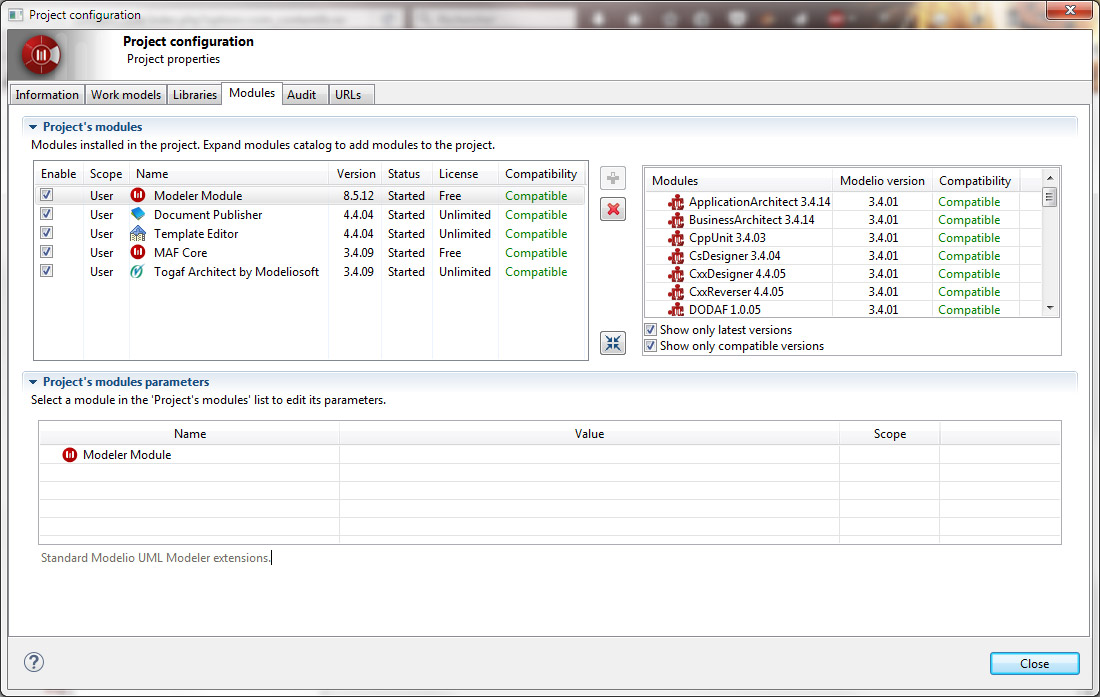Select the Modules tab
Screen dimensions: 1100x697
pos(252,93)
